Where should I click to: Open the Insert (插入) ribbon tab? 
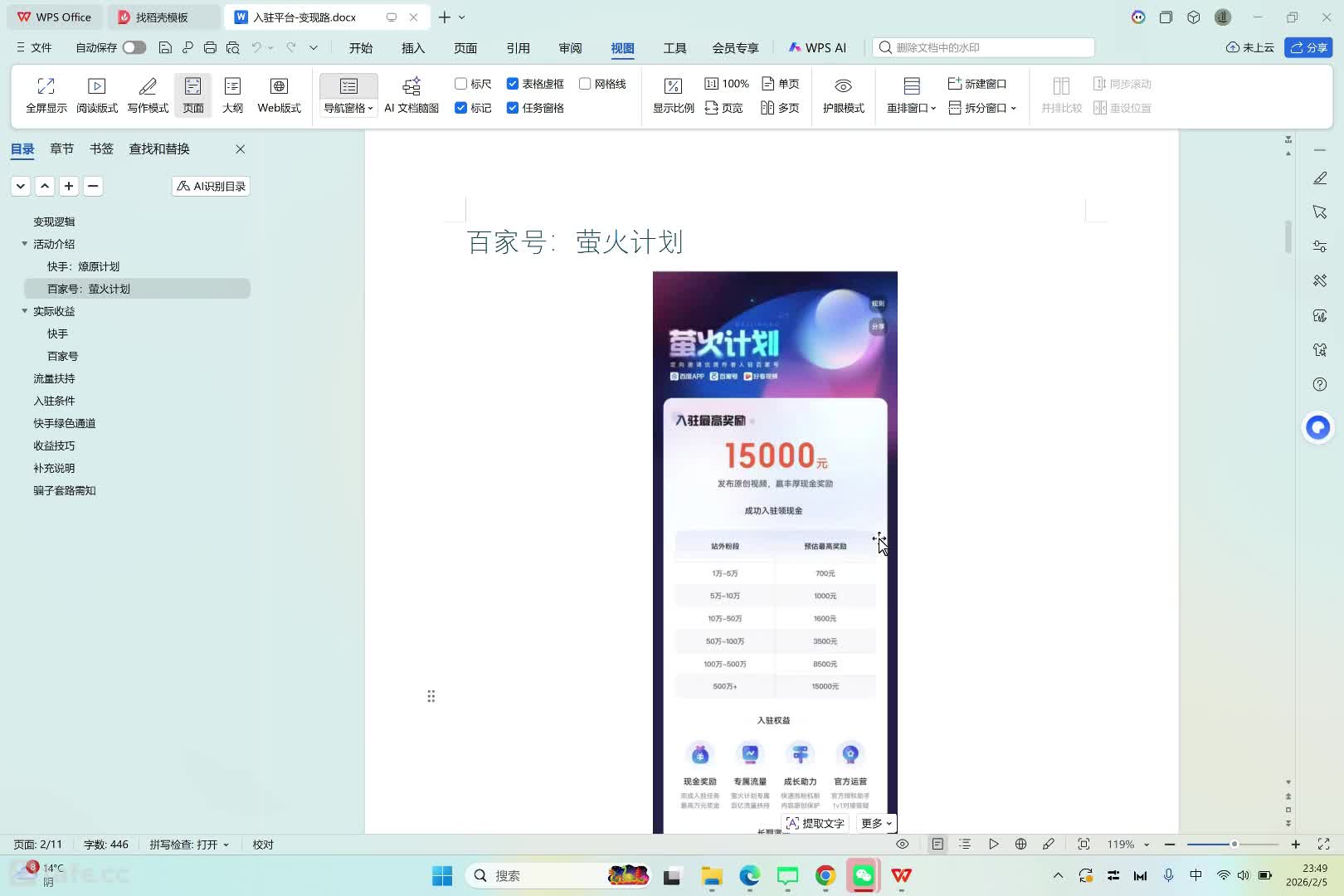412,48
